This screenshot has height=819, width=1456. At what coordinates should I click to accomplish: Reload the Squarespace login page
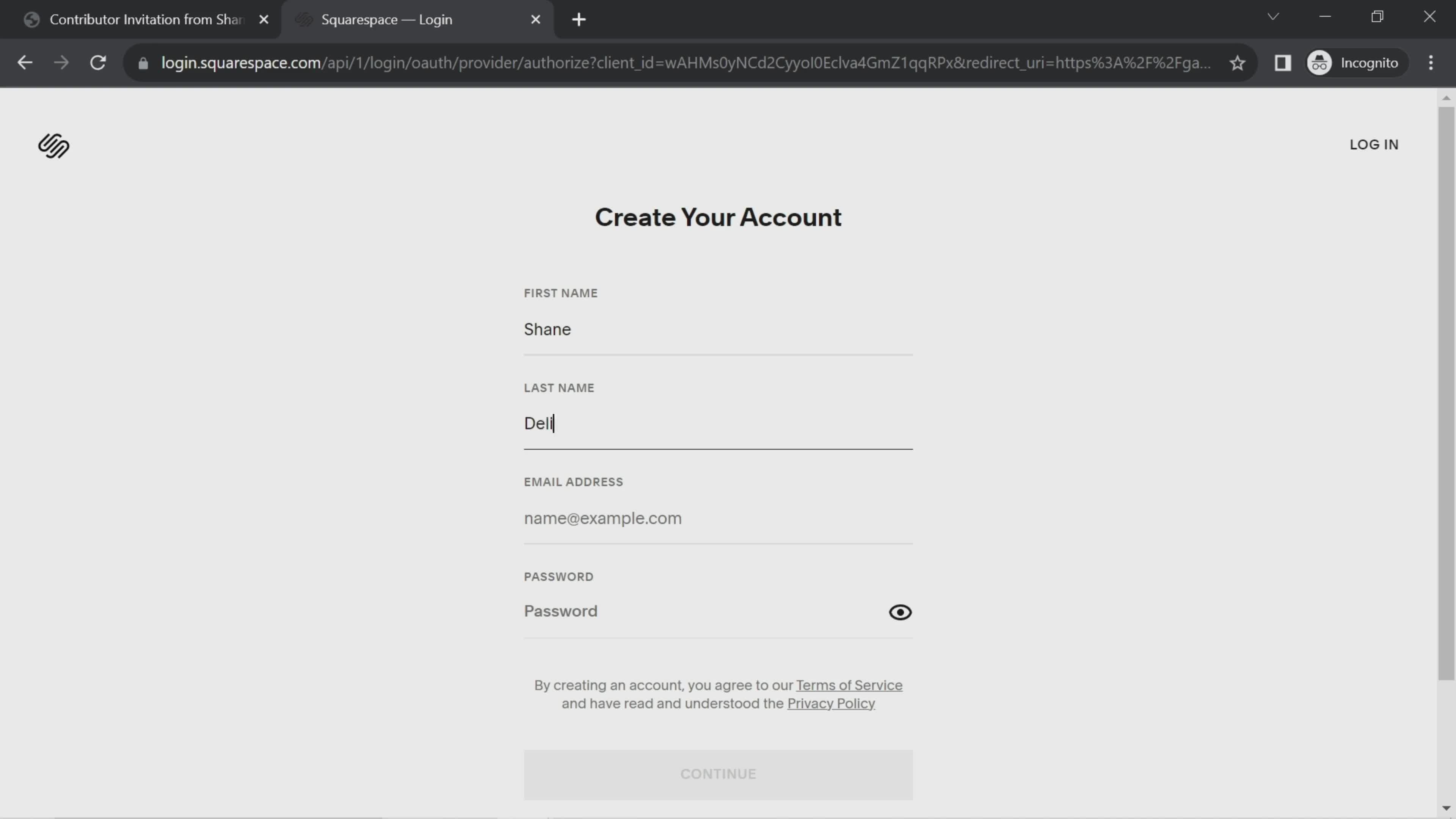(98, 63)
